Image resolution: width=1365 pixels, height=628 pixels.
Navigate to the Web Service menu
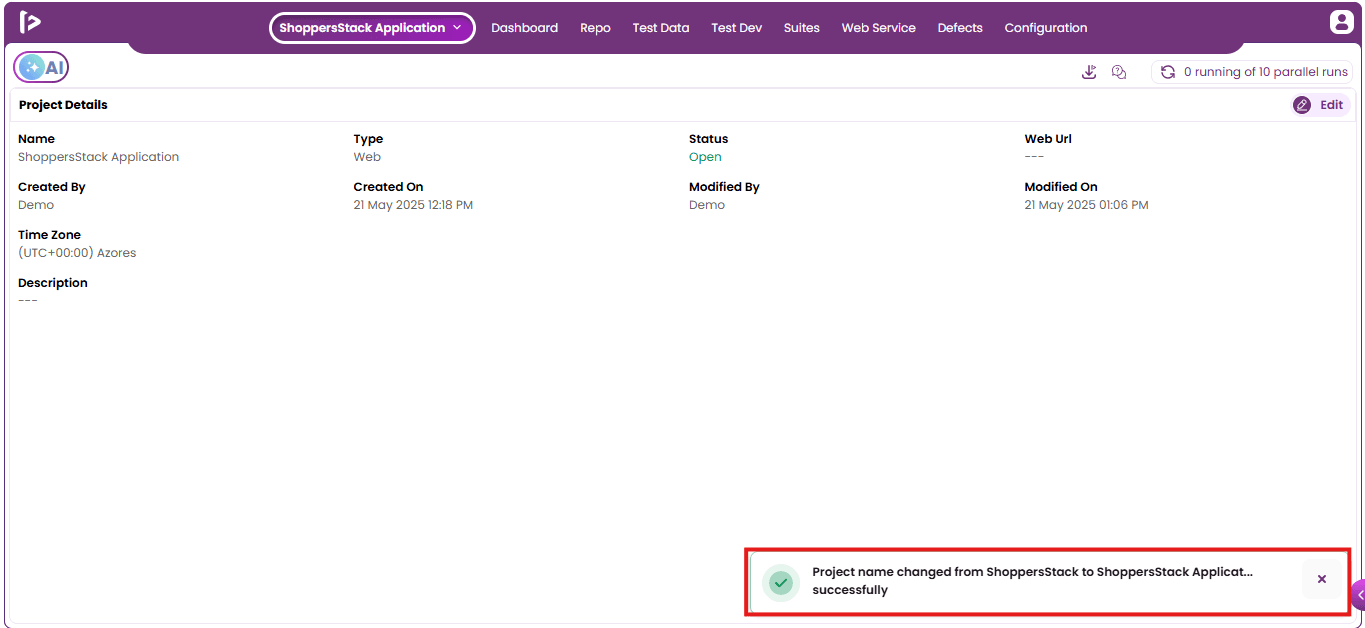coord(879,28)
